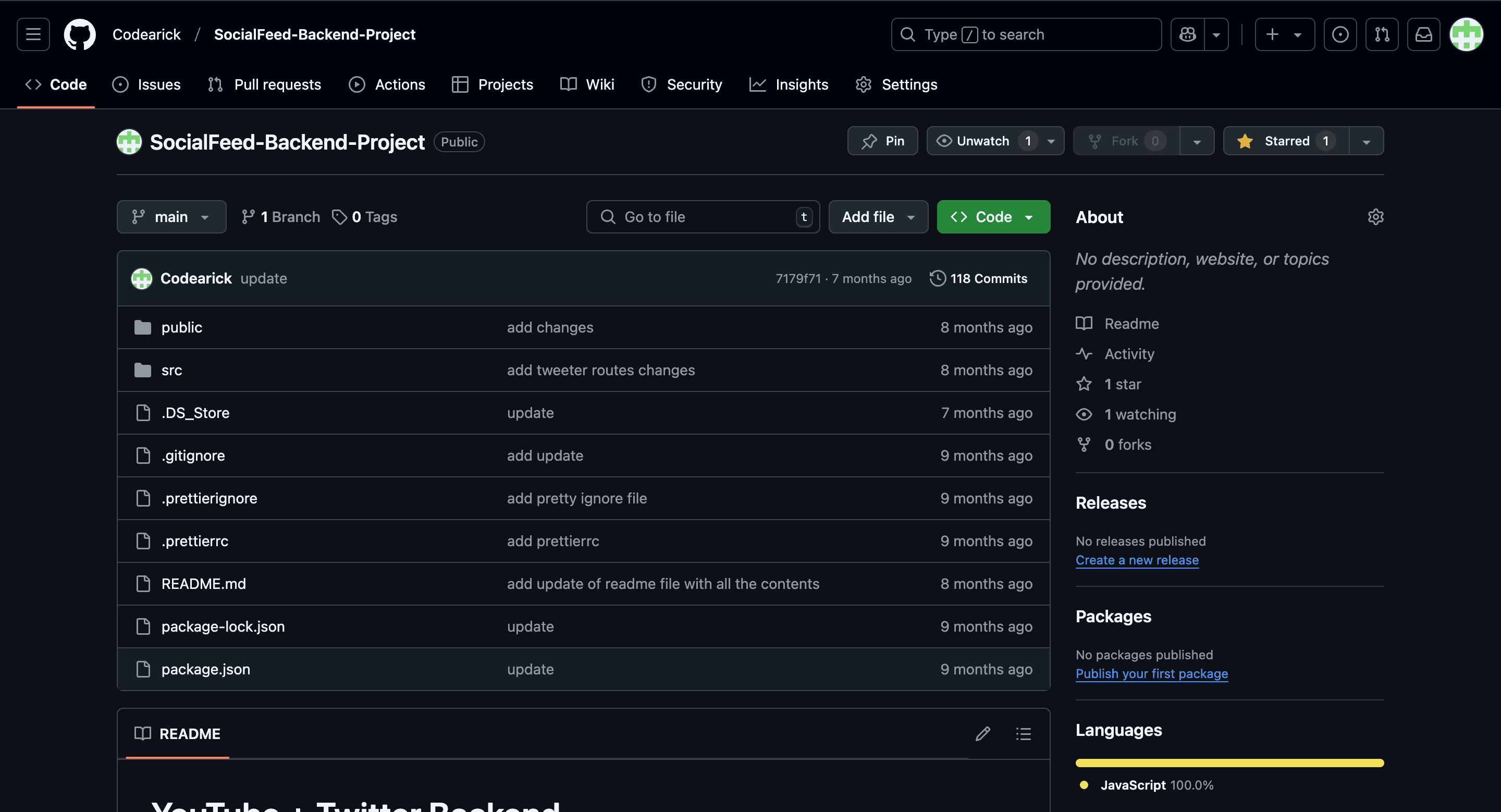The width and height of the screenshot is (1501, 812).
Task: Open the Pull requests tab
Action: tap(265, 84)
